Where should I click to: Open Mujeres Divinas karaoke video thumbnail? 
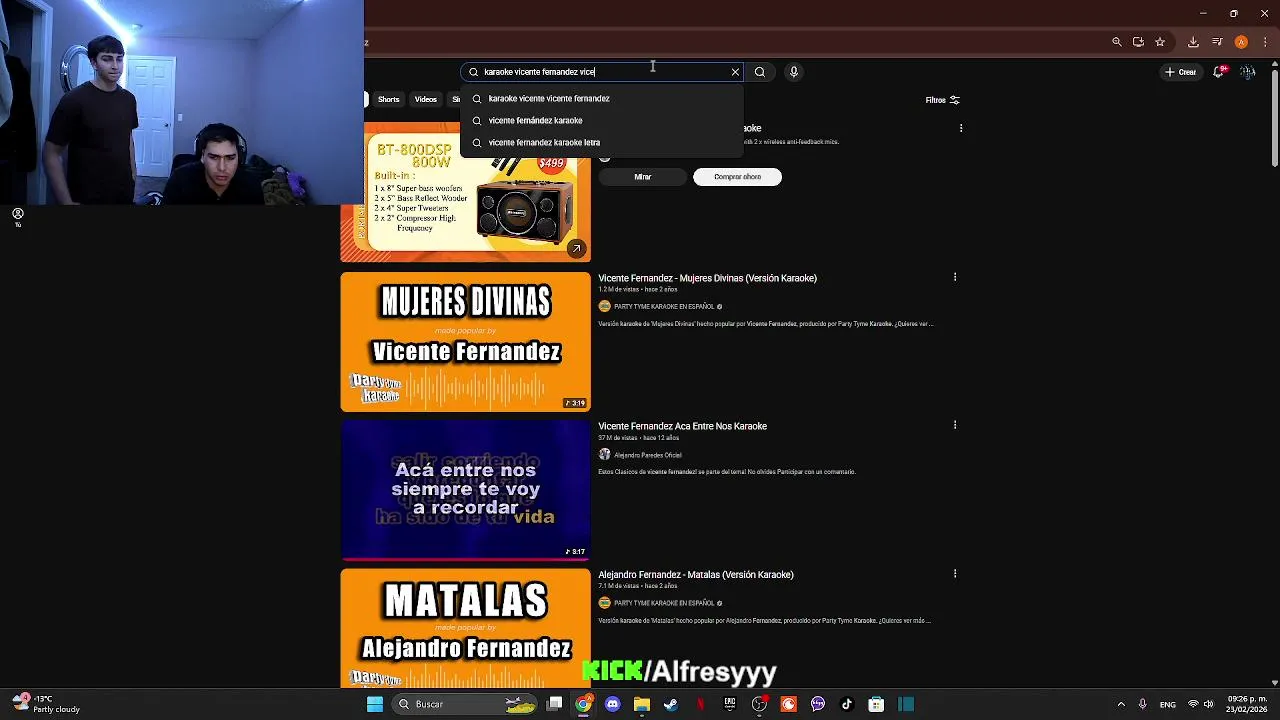[x=465, y=342]
